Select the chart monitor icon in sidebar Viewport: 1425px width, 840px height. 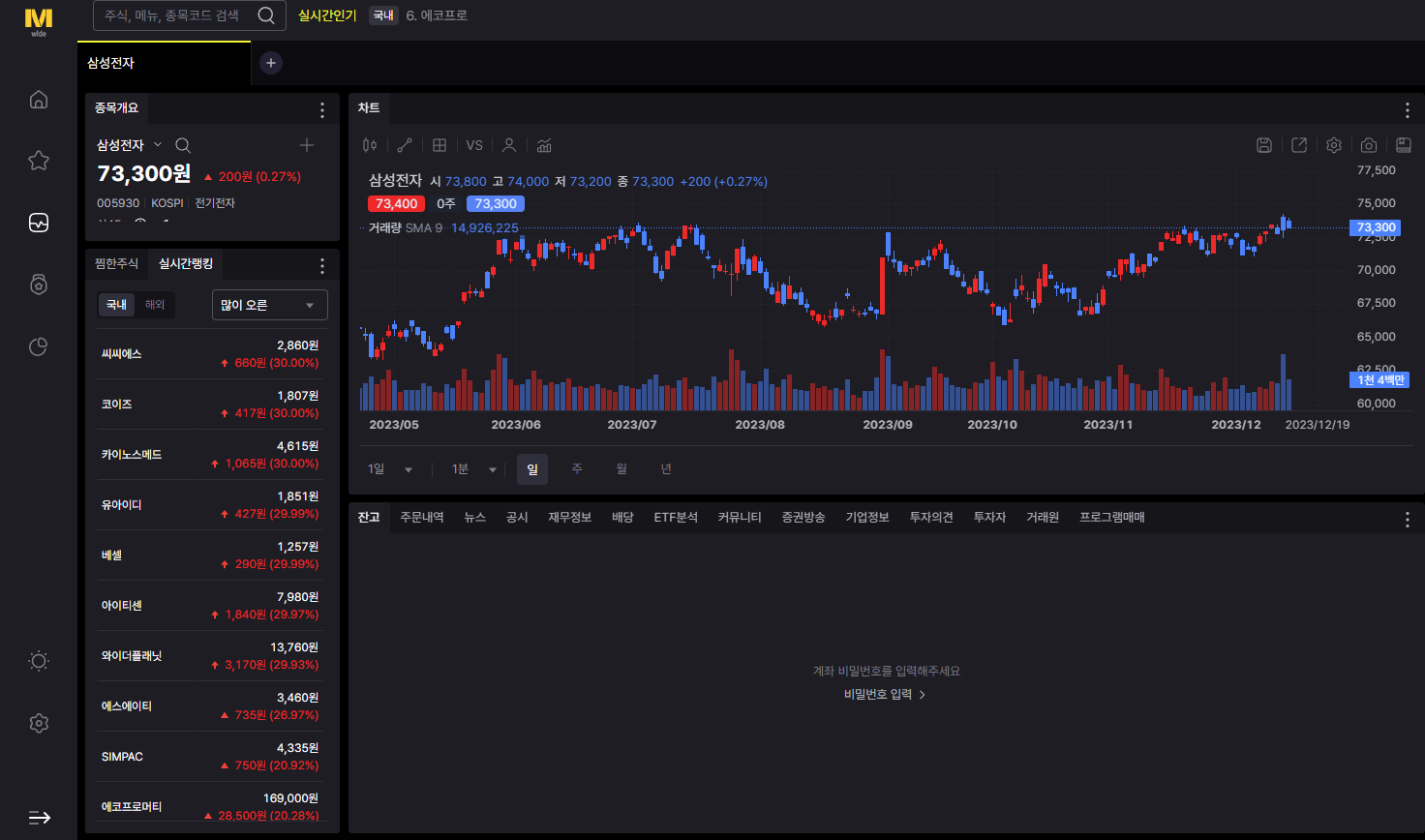[x=39, y=223]
